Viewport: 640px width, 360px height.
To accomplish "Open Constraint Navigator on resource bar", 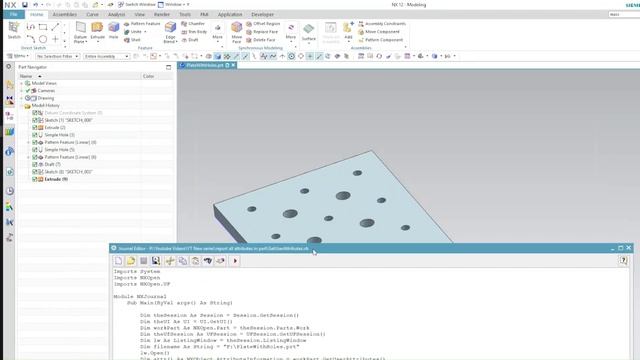I will point(9,100).
